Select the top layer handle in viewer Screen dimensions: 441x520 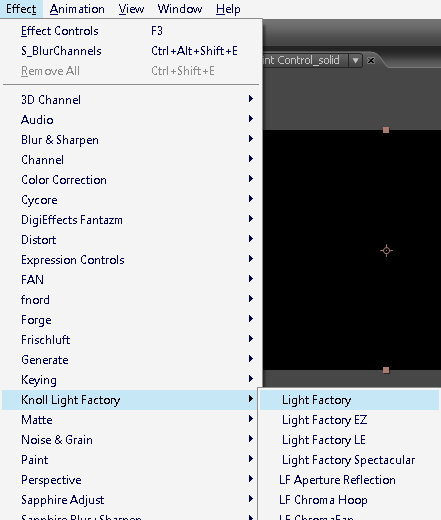[x=386, y=130]
